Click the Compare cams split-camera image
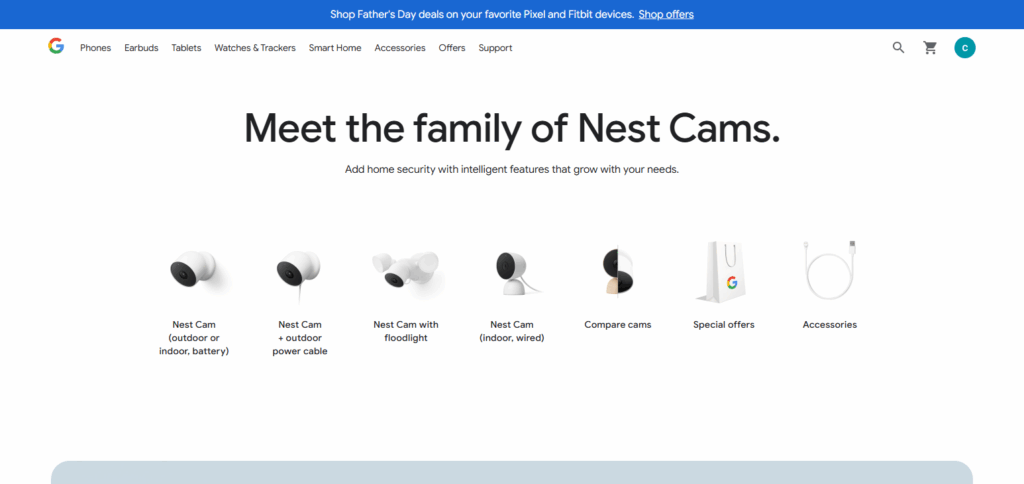This screenshot has height=484, width=1024. click(x=618, y=272)
